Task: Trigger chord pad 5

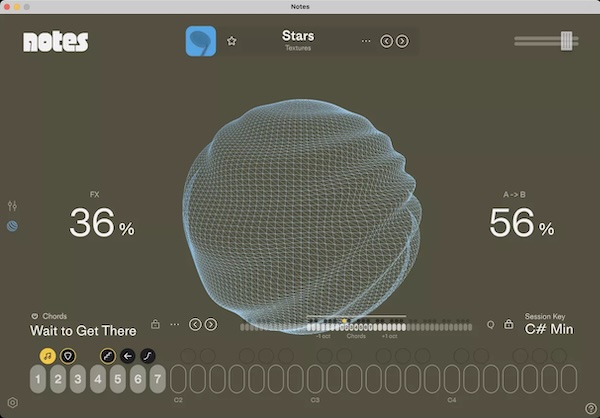Action: click(x=118, y=379)
